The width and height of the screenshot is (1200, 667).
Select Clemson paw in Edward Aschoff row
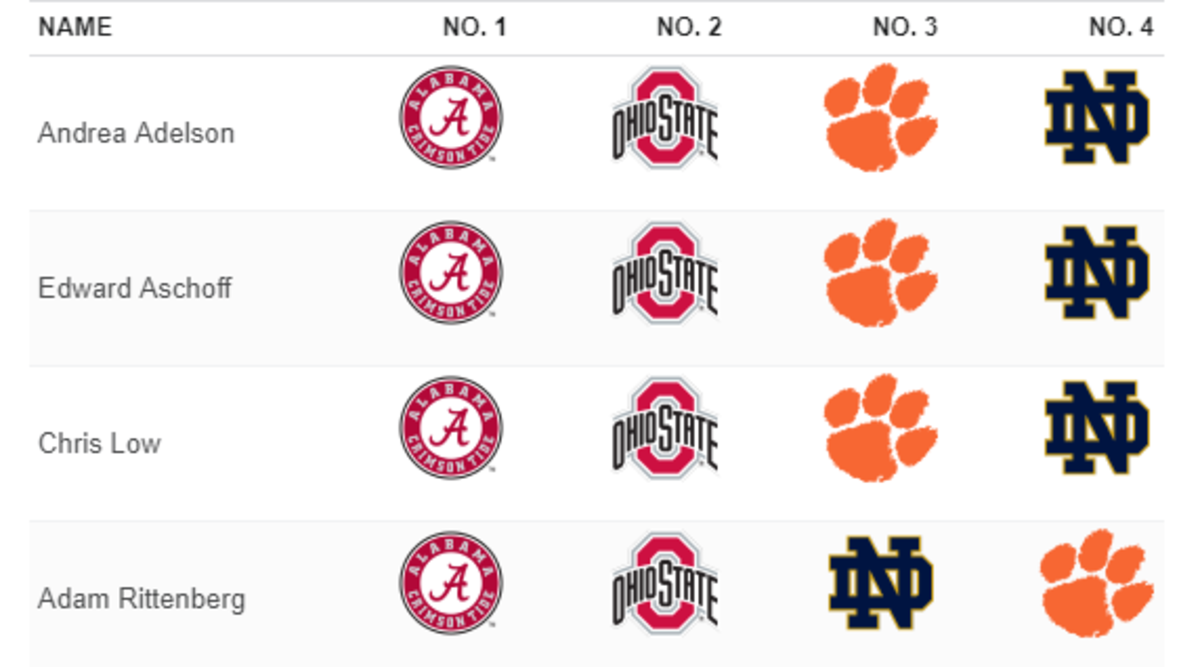click(x=881, y=273)
